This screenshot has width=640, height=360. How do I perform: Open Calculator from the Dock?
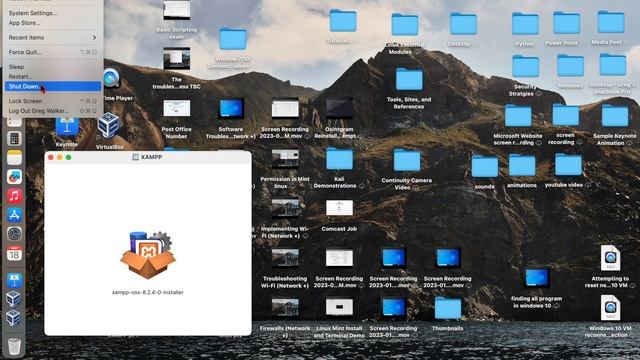tap(14, 138)
